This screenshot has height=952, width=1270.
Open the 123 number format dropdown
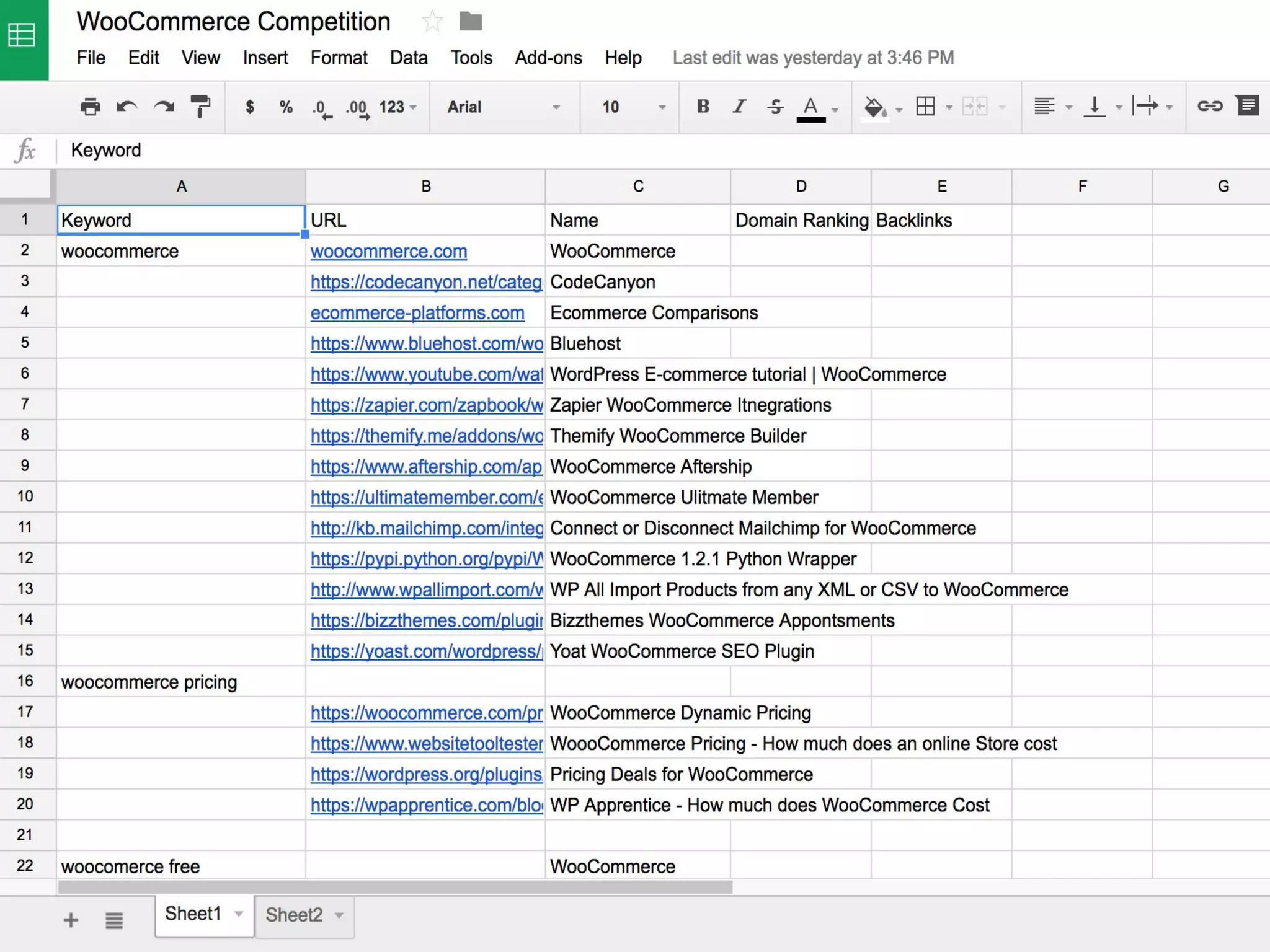point(397,107)
